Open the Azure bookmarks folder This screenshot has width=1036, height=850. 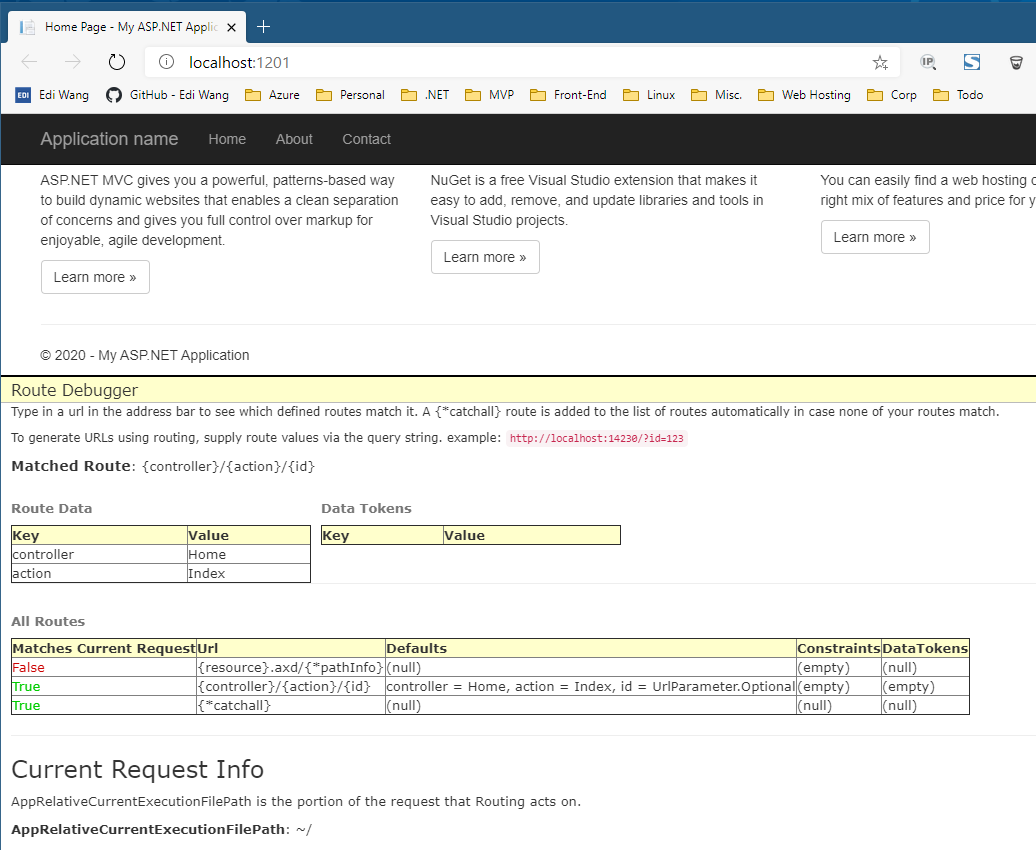[x=272, y=95]
